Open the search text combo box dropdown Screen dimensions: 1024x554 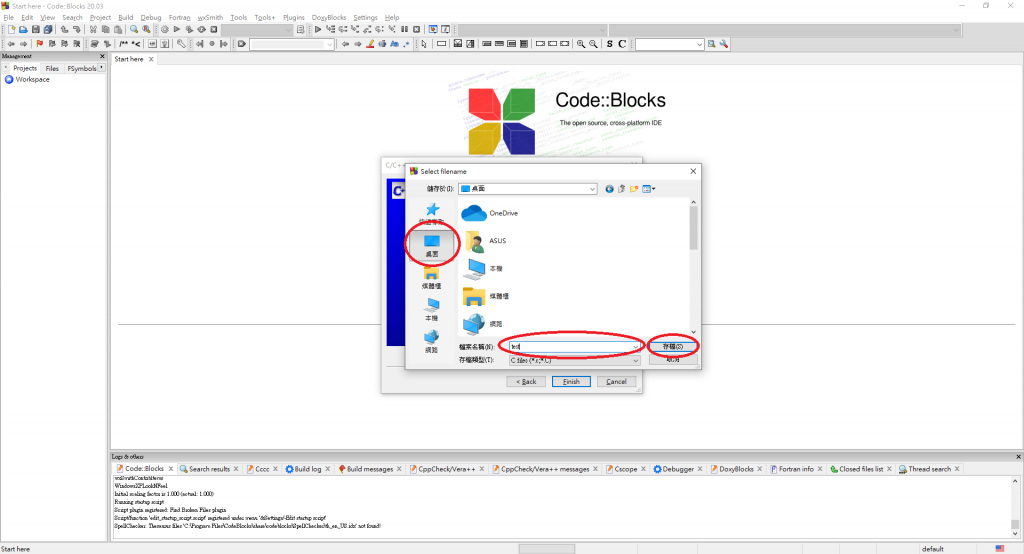click(x=329, y=44)
